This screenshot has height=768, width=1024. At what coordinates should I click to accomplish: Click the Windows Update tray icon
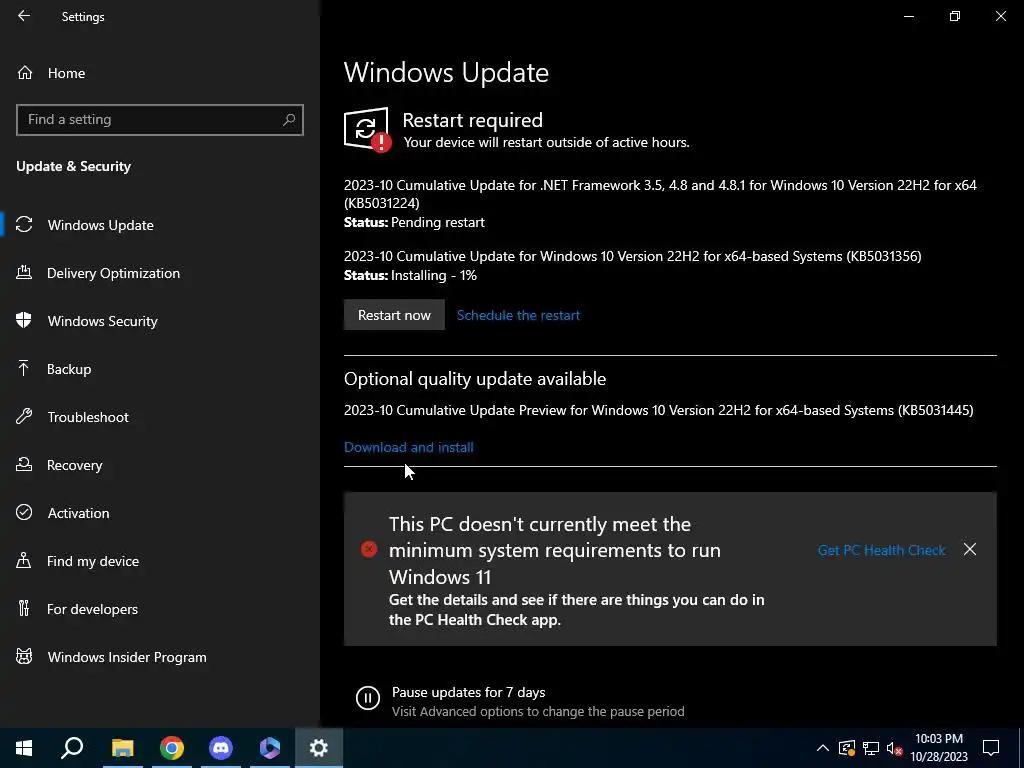tap(847, 748)
